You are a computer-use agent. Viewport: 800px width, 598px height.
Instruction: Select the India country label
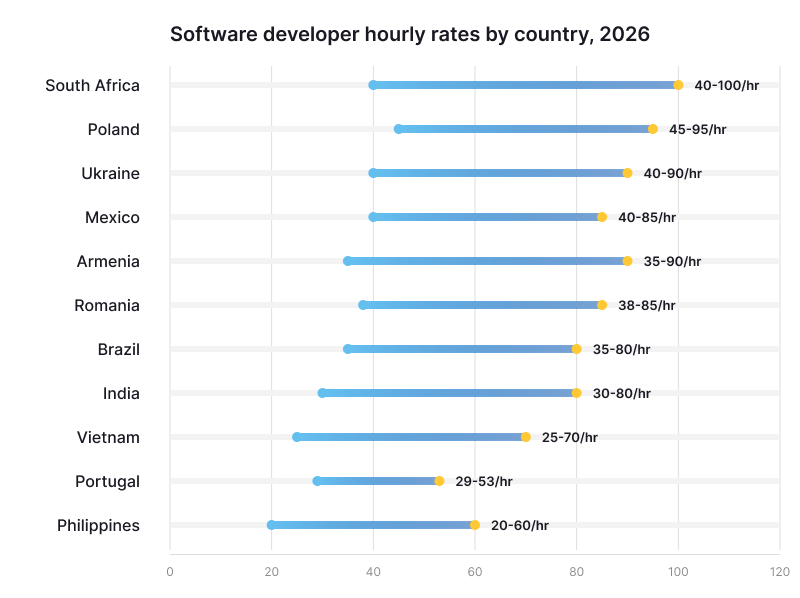[x=121, y=393]
